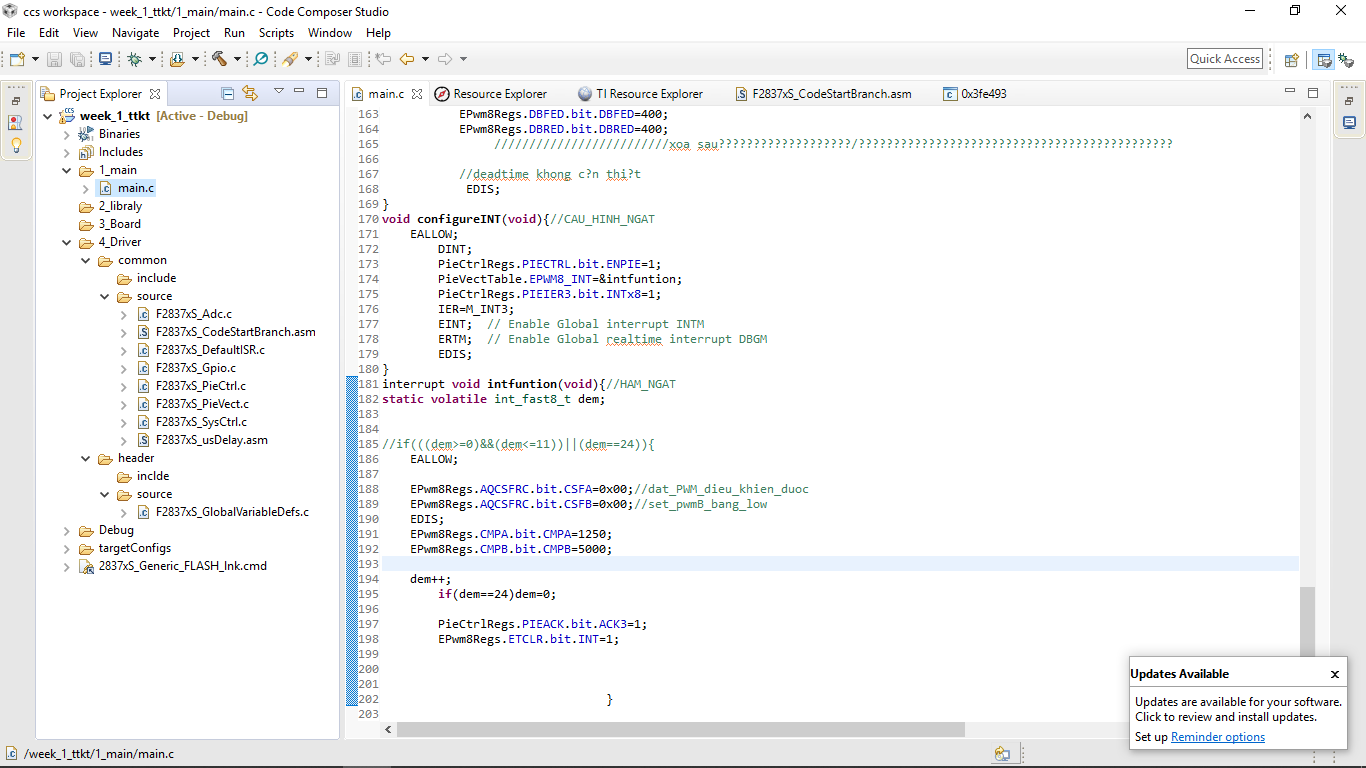Collapse the header folder
The image size is (1366, 768).
pyautogui.click(x=86, y=458)
